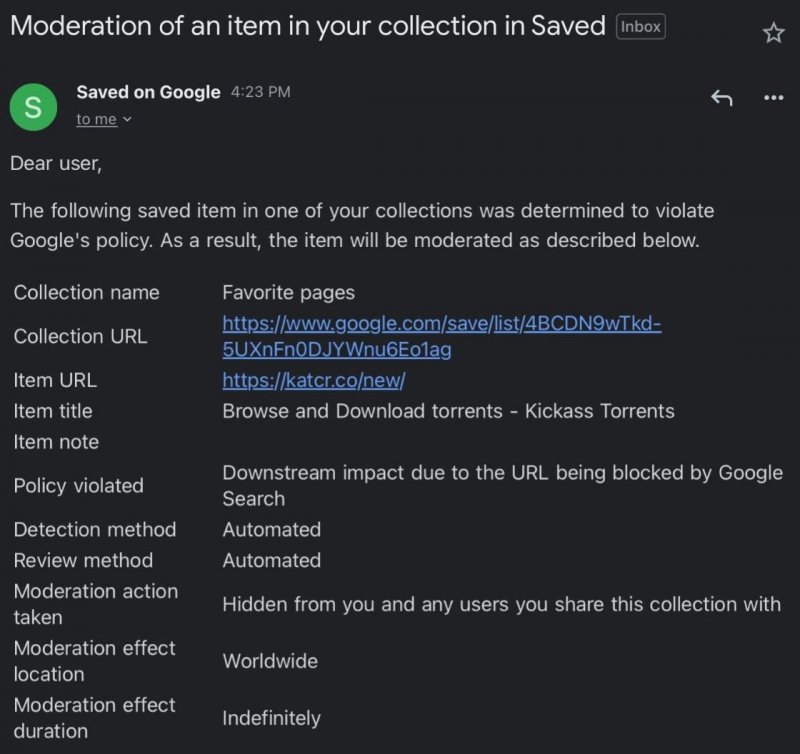Click the green sender avatar "S"
The image size is (800, 754).
tap(33, 106)
